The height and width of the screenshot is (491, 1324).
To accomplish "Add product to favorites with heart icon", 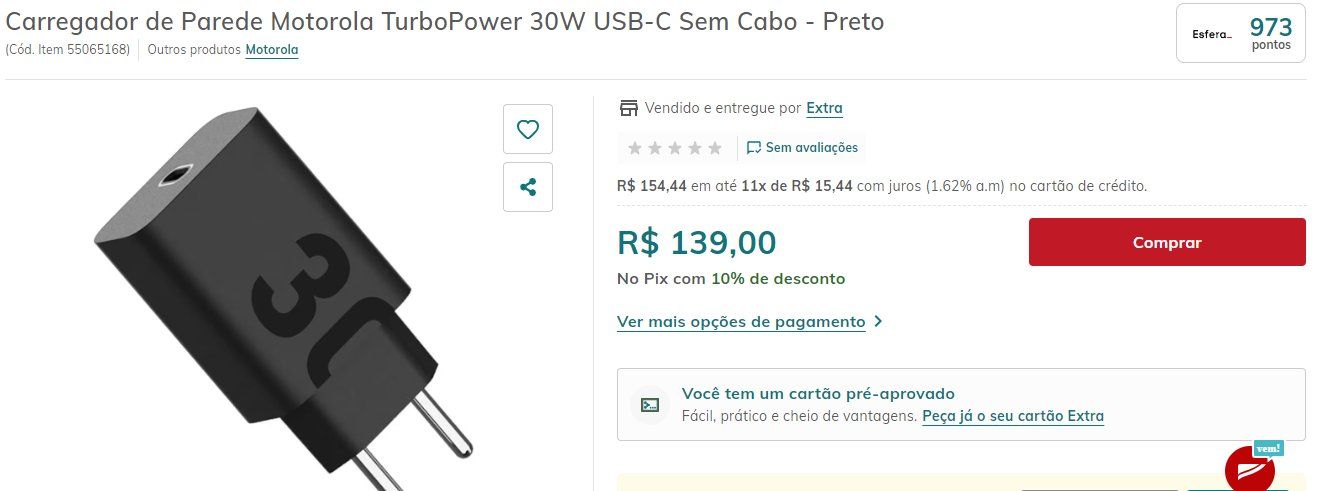I will click(528, 129).
